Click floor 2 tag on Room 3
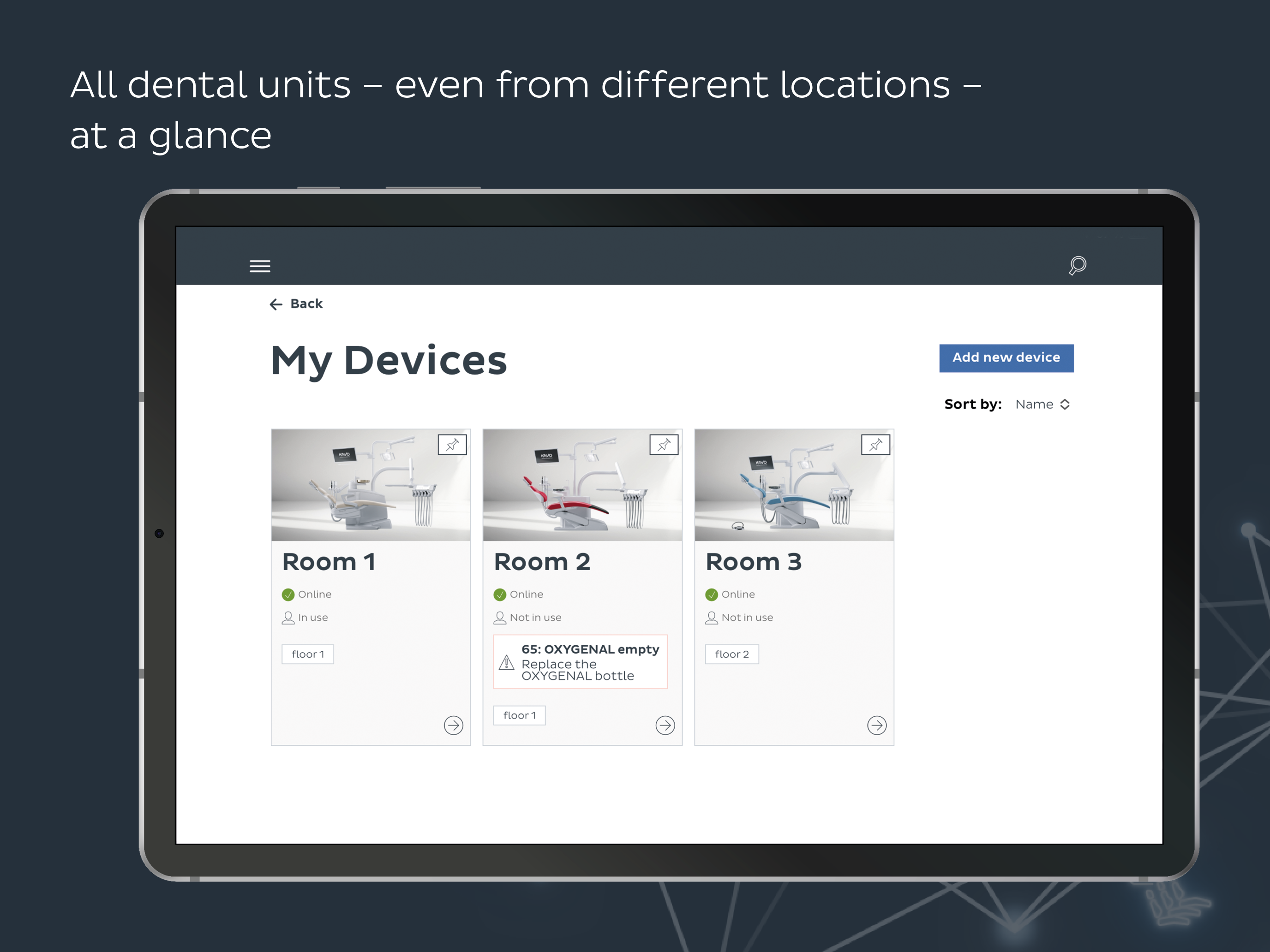This screenshot has width=1270, height=952. pos(732,654)
